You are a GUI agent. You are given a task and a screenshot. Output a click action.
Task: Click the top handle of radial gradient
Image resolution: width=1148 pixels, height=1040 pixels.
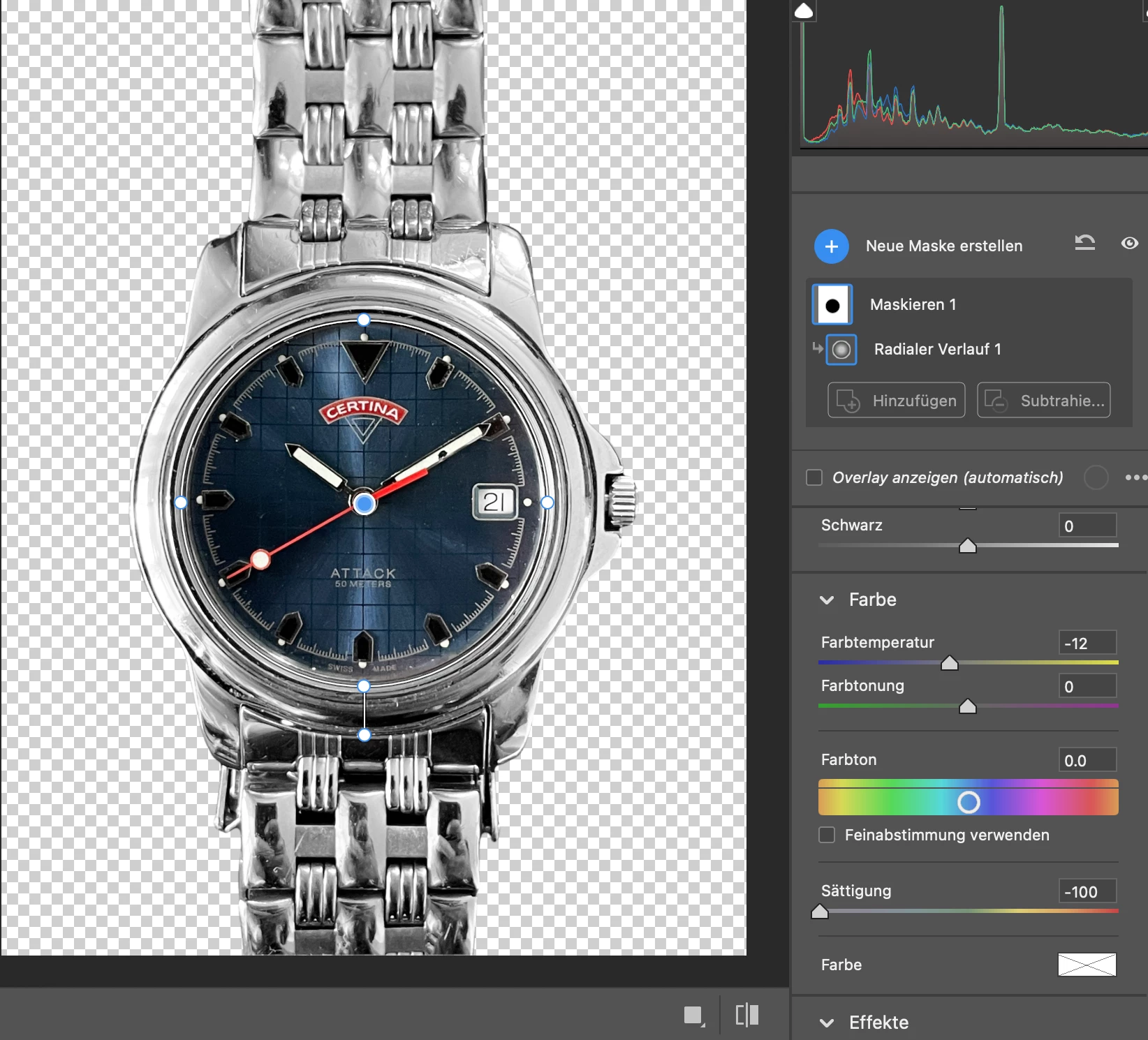[364, 320]
